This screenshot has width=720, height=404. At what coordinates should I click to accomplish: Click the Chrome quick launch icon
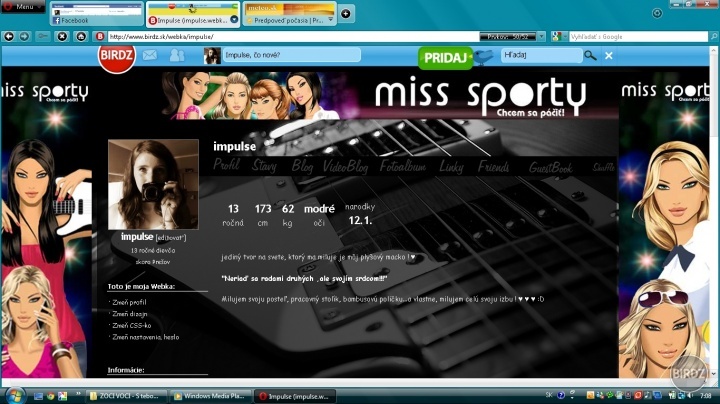pos(51,396)
